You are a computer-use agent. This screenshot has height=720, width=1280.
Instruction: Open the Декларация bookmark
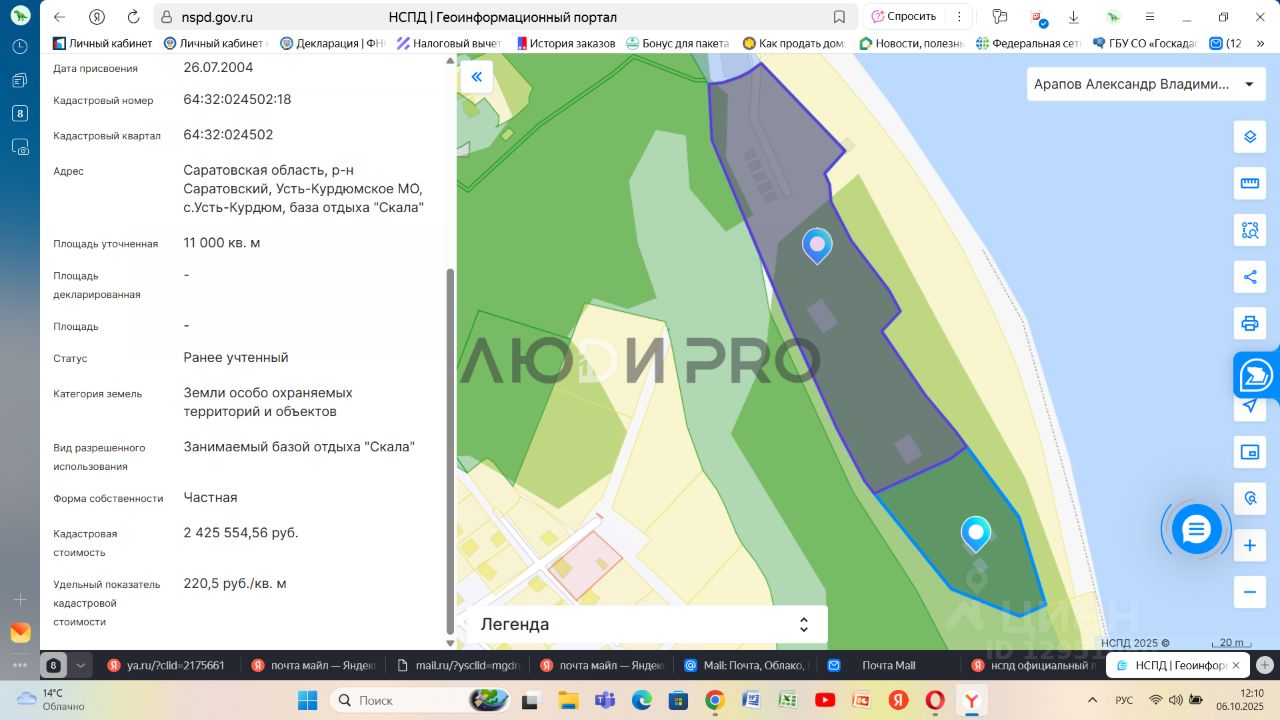tap(333, 43)
